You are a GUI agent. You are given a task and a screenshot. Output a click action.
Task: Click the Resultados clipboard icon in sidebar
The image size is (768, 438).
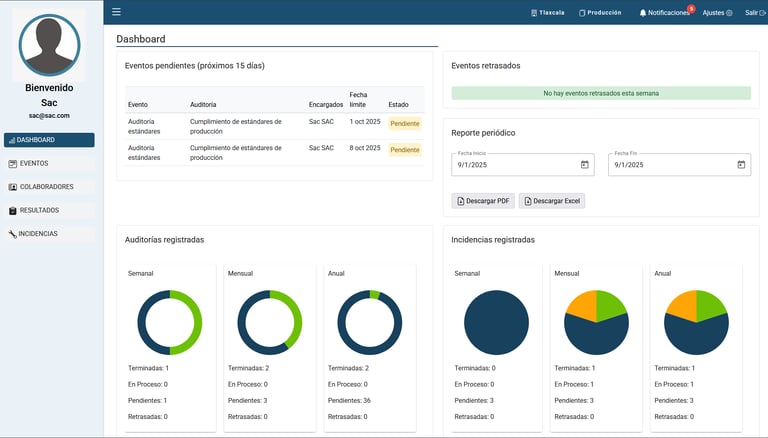[13, 211]
